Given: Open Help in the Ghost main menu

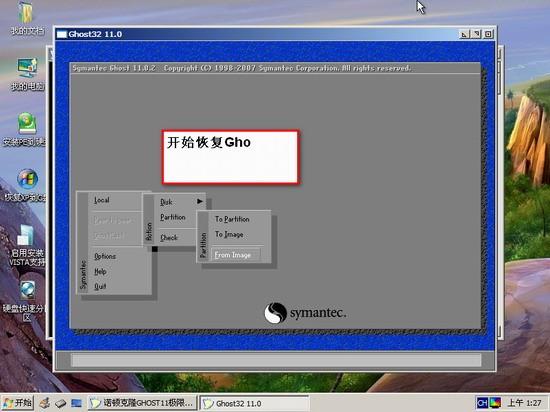Looking at the screenshot, I should (100, 271).
